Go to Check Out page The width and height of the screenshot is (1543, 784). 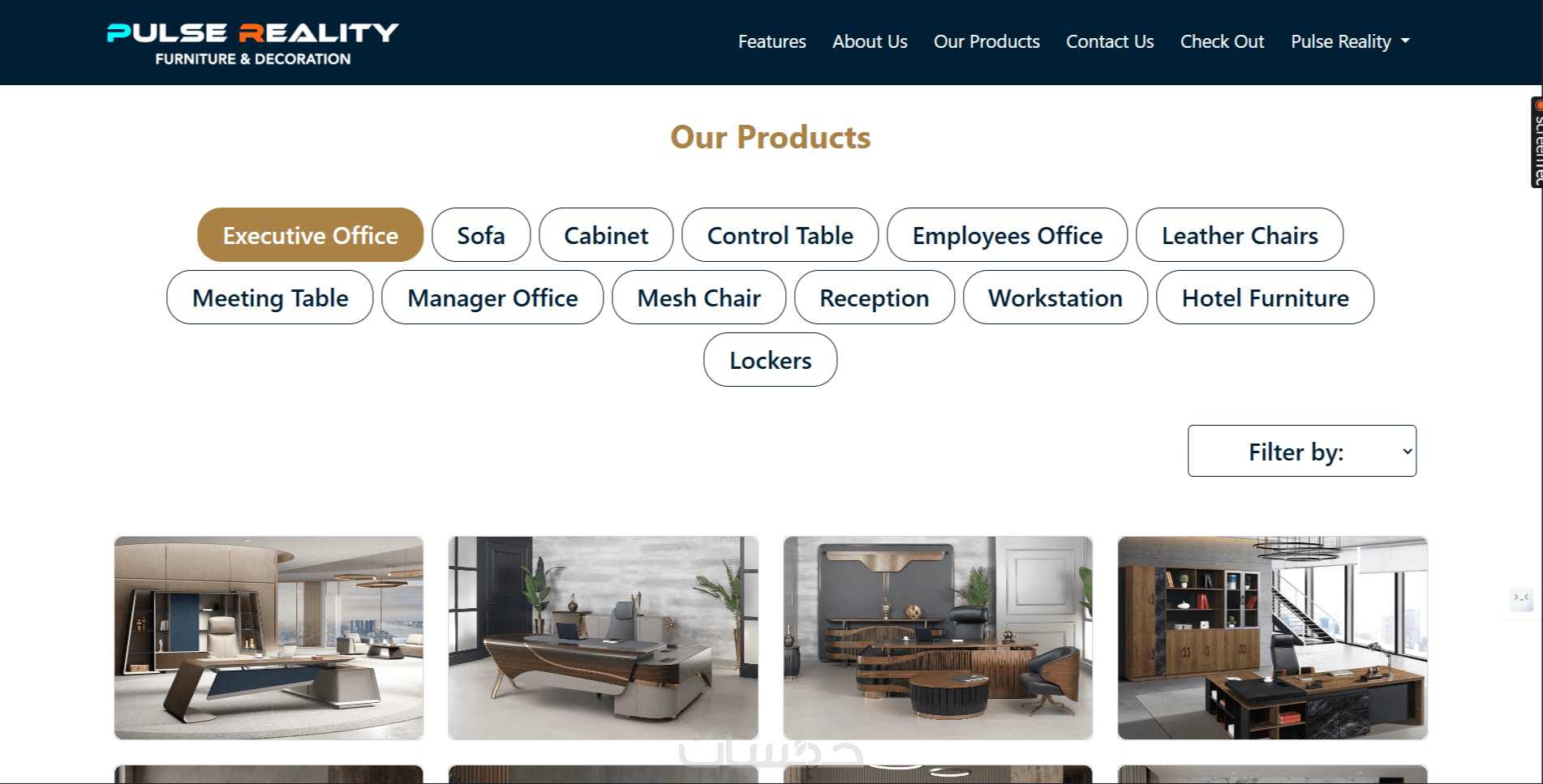coord(1222,41)
